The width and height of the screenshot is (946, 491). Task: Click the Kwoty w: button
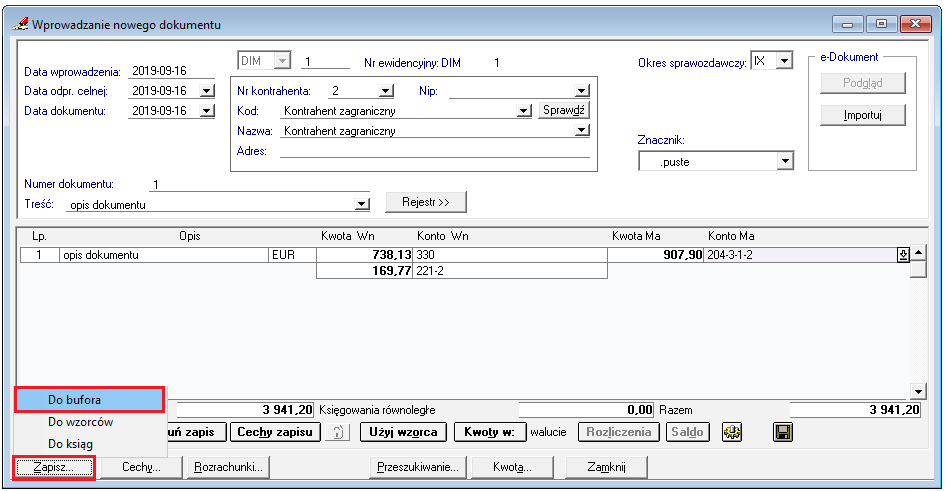coord(489,432)
